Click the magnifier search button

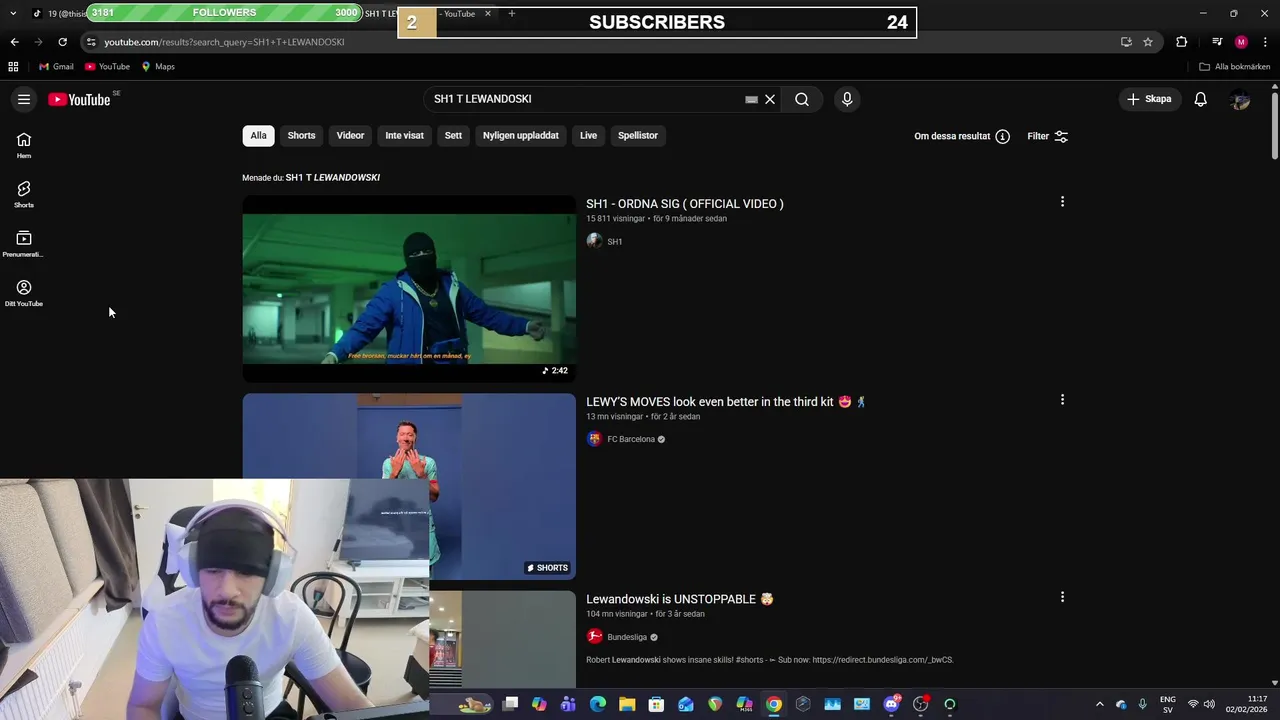(x=802, y=99)
